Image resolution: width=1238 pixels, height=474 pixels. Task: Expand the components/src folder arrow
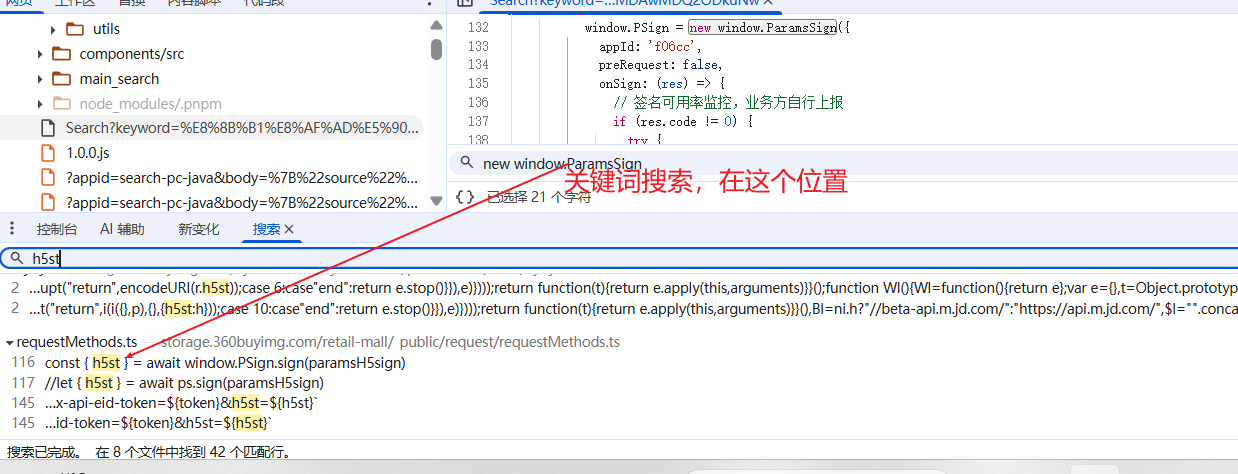coord(40,54)
